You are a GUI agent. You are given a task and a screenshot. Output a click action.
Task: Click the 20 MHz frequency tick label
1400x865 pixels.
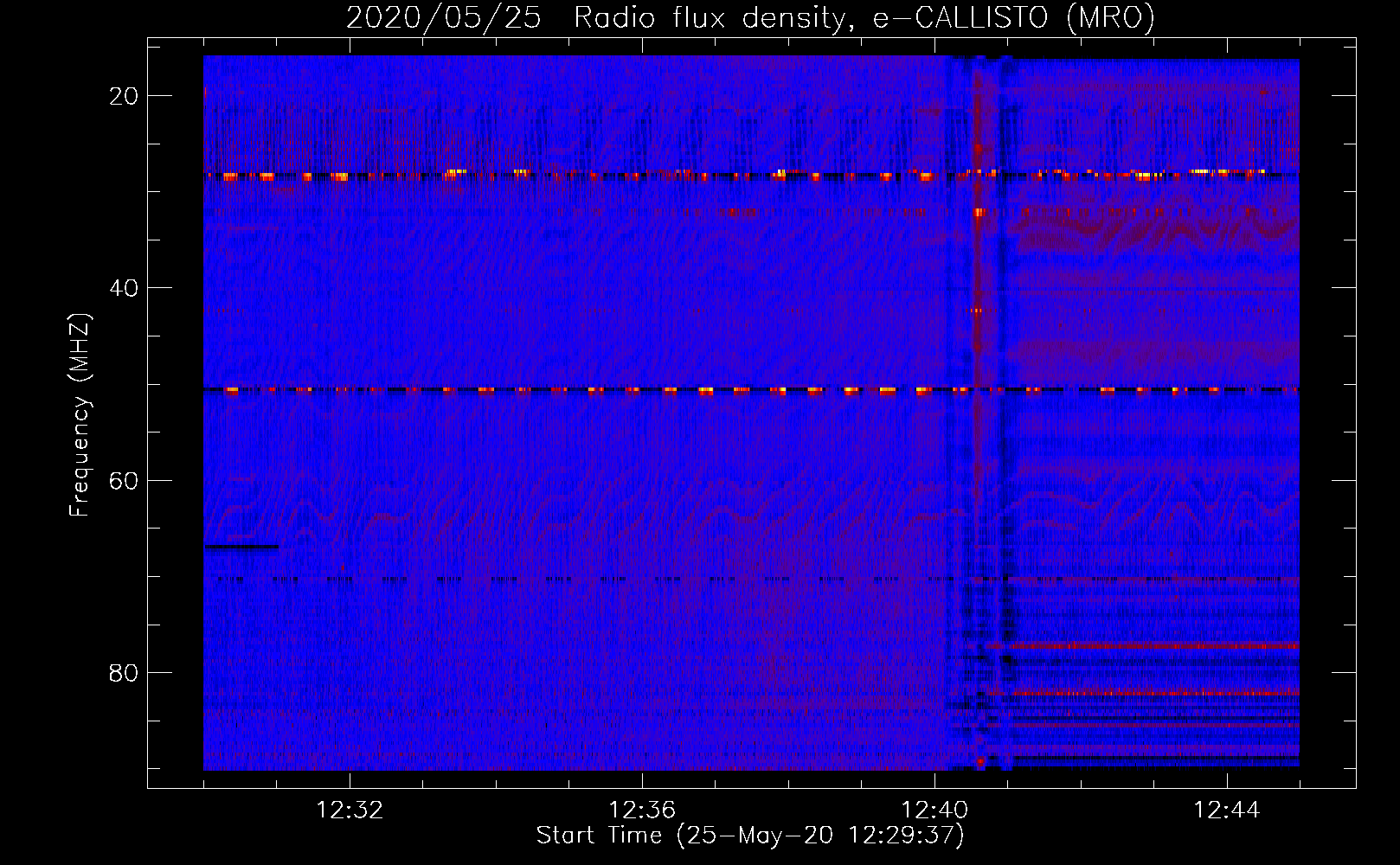tap(124, 96)
